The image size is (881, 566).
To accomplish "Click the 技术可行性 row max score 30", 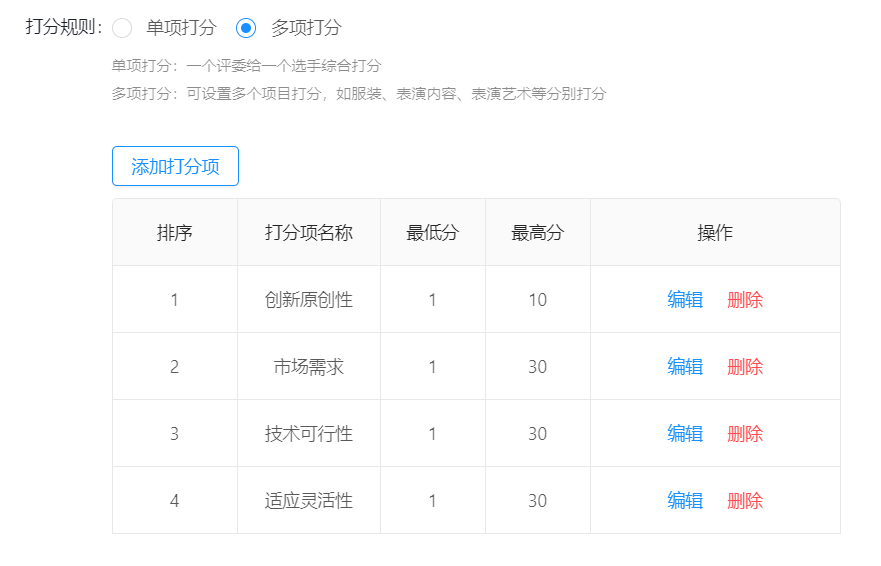I will coord(538,433).
